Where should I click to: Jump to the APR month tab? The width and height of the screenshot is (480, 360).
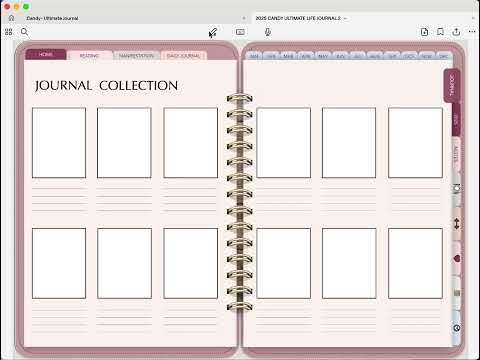[x=306, y=56]
